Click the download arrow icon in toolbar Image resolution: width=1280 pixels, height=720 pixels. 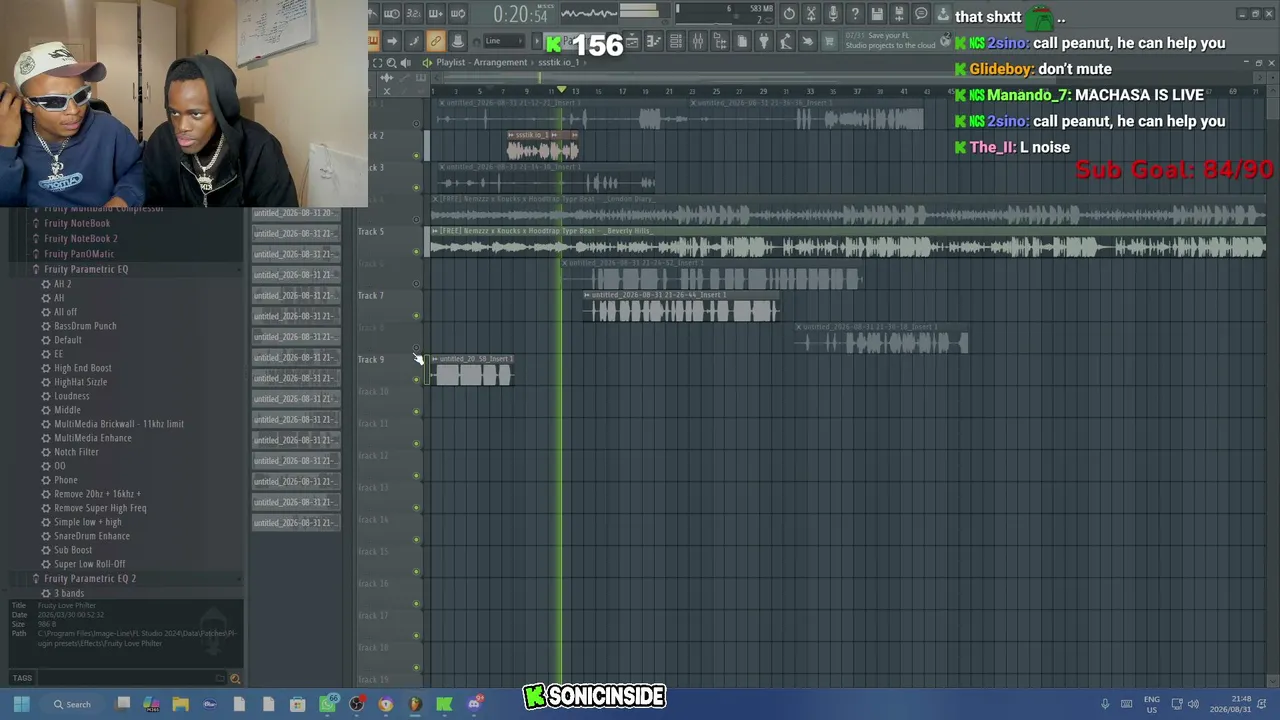pyautogui.click(x=943, y=14)
